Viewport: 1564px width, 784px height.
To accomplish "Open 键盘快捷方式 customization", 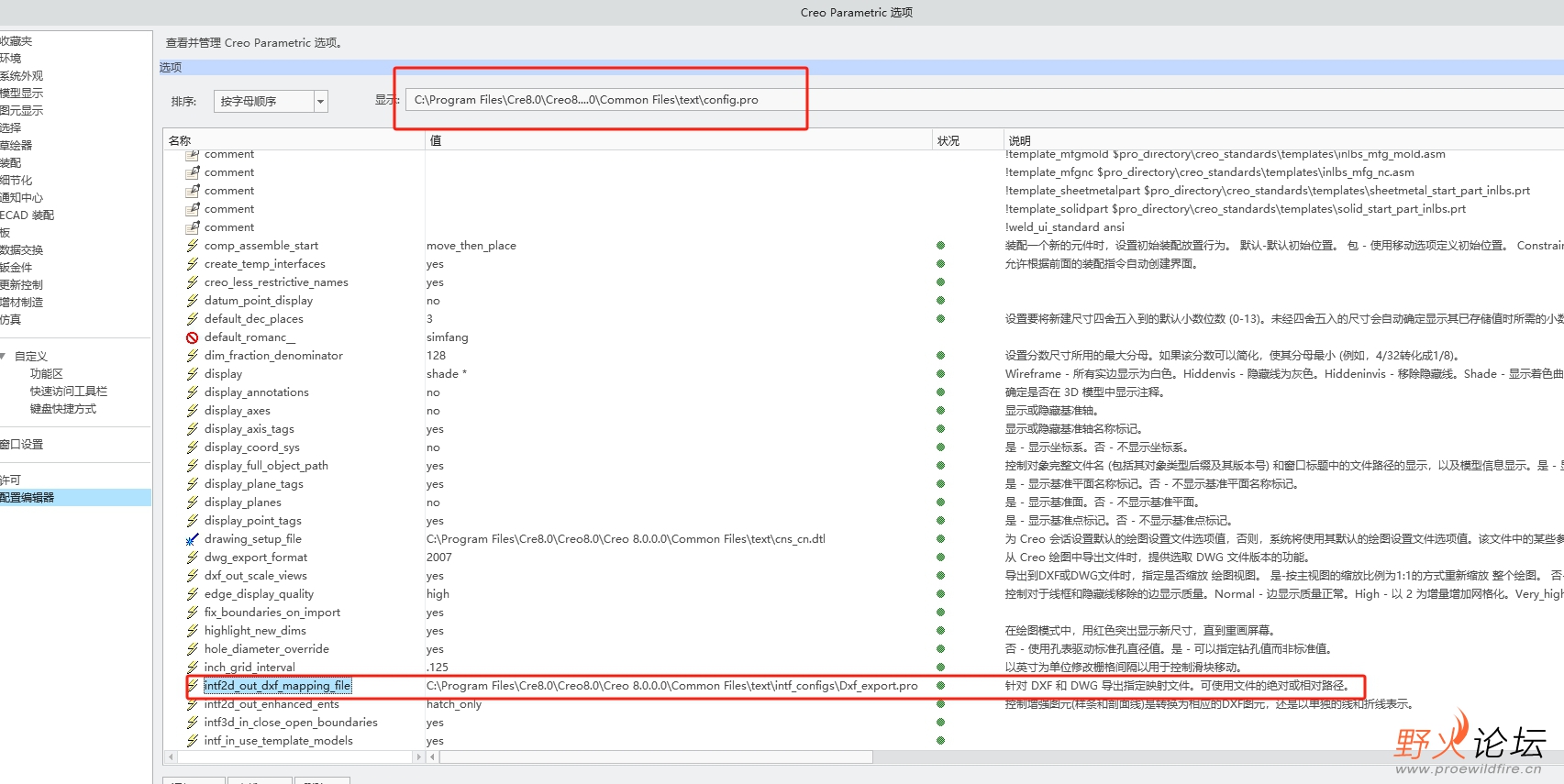I will [63, 409].
